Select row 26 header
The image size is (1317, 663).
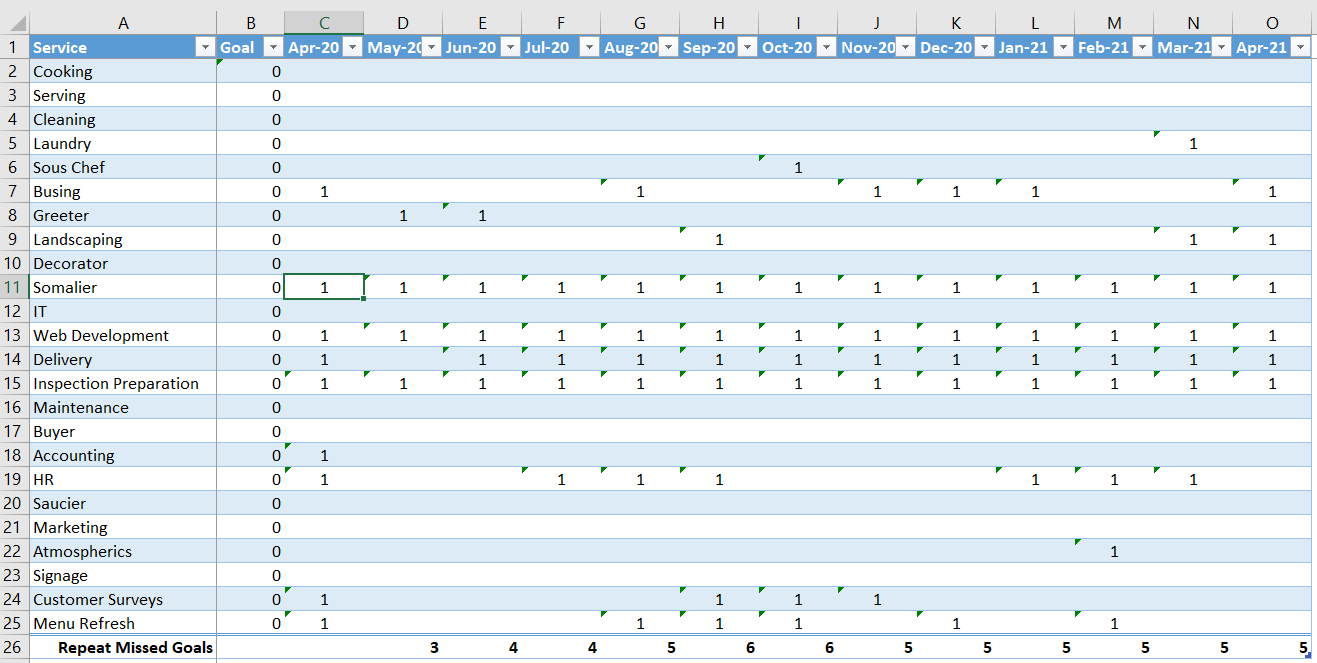(x=14, y=647)
